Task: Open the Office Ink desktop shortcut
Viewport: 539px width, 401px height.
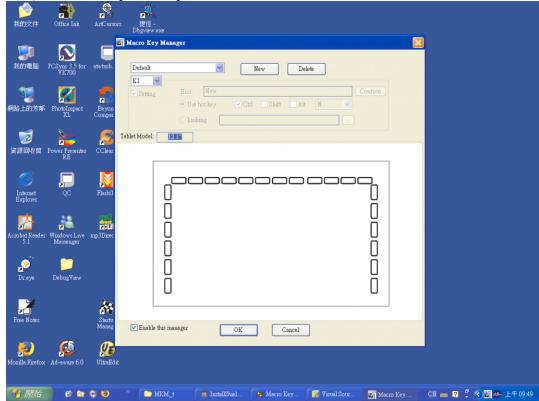Action: tap(66, 15)
